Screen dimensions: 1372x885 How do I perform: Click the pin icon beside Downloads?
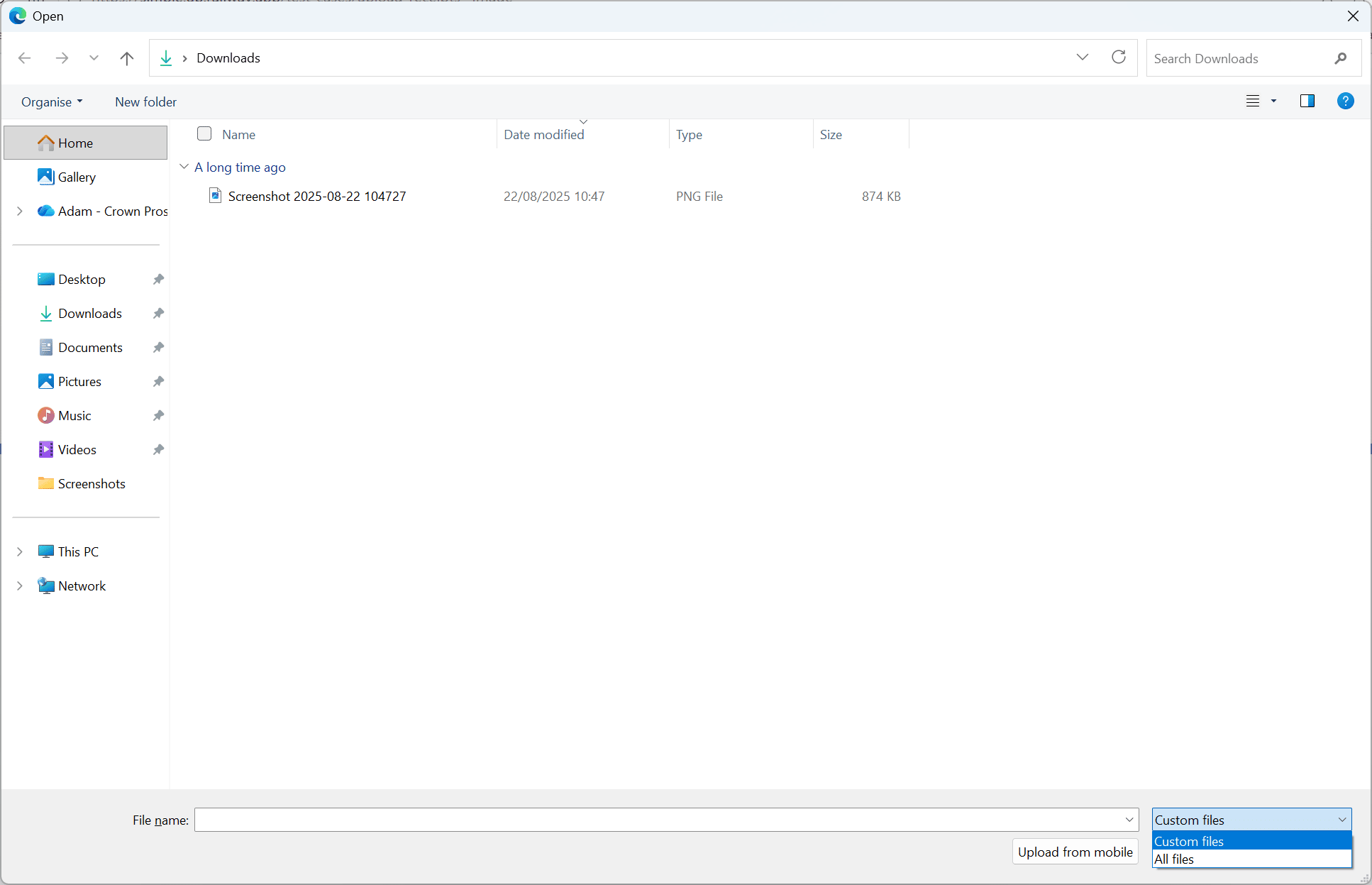tap(158, 313)
